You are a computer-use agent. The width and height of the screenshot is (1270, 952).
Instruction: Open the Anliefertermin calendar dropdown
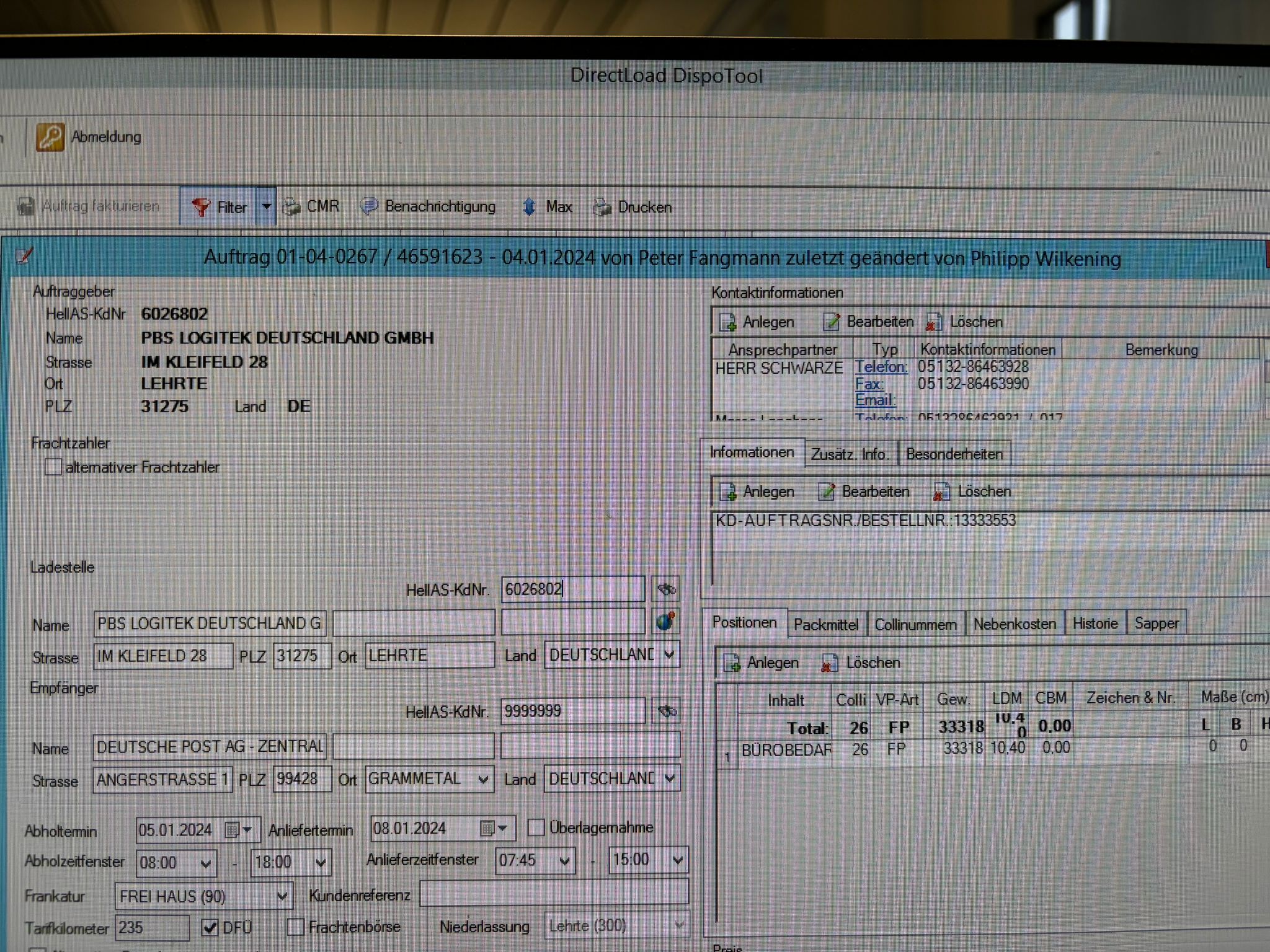point(503,829)
